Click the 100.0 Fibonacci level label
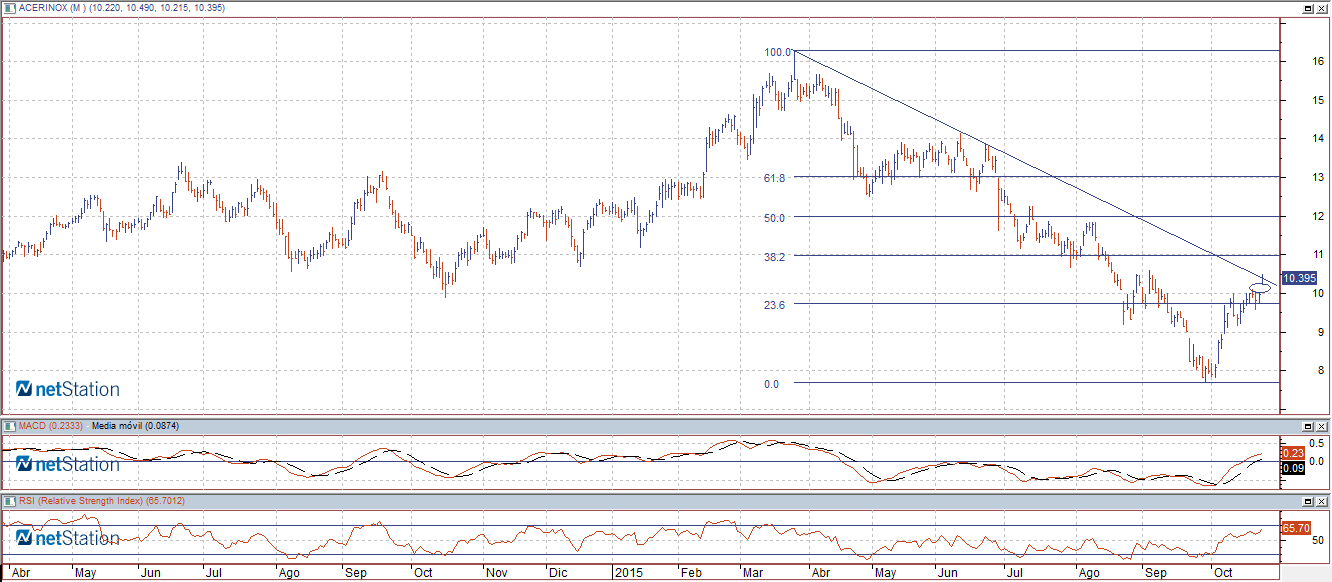This screenshot has width=1332, height=582. tap(777, 51)
